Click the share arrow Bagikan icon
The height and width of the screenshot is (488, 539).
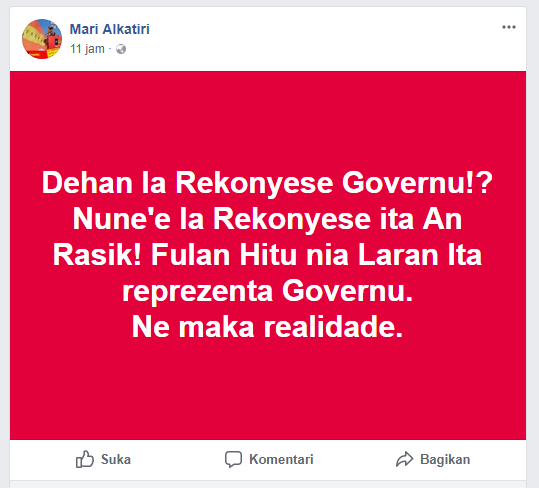[x=404, y=459]
